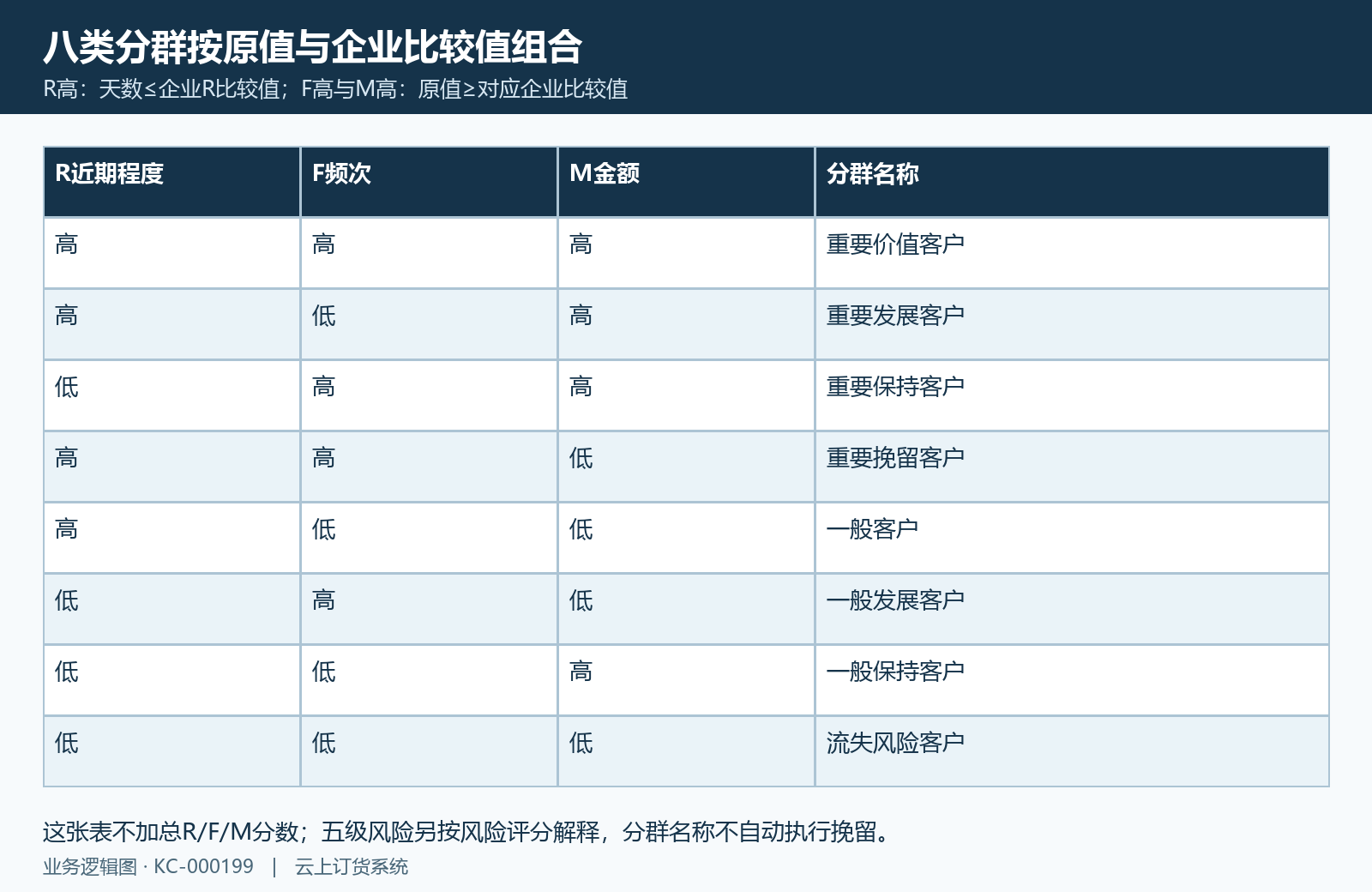Click the F value 高 in the 重要保持客户 row
Viewport: 1372px width, 892px height.
323,387
